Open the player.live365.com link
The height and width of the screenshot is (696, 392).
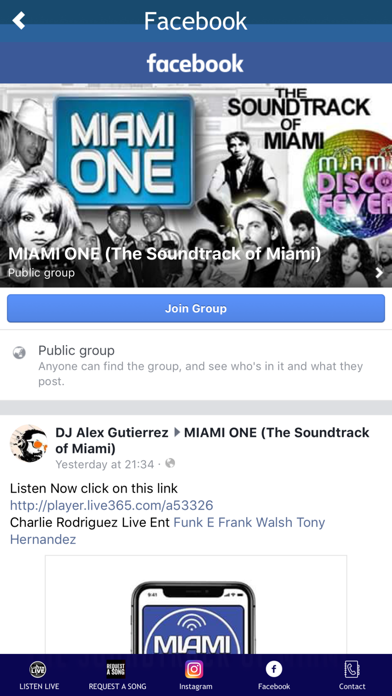pyautogui.click(x=111, y=505)
